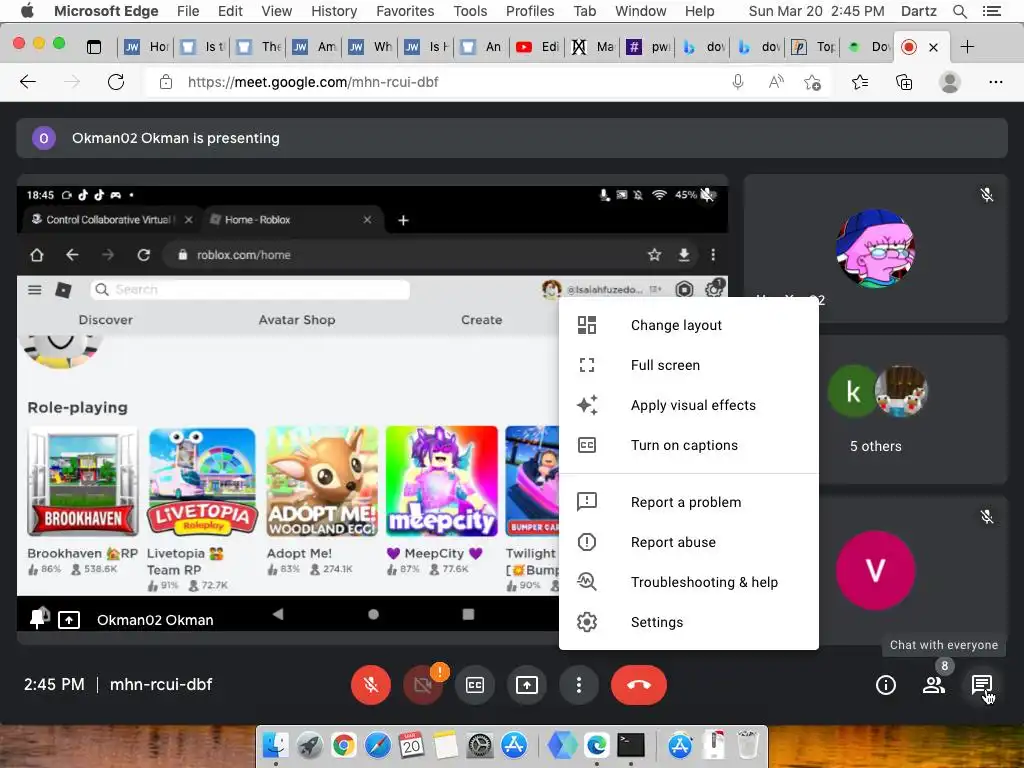Click the Roblox Search field
The height and width of the screenshot is (768, 1024).
(x=250, y=289)
